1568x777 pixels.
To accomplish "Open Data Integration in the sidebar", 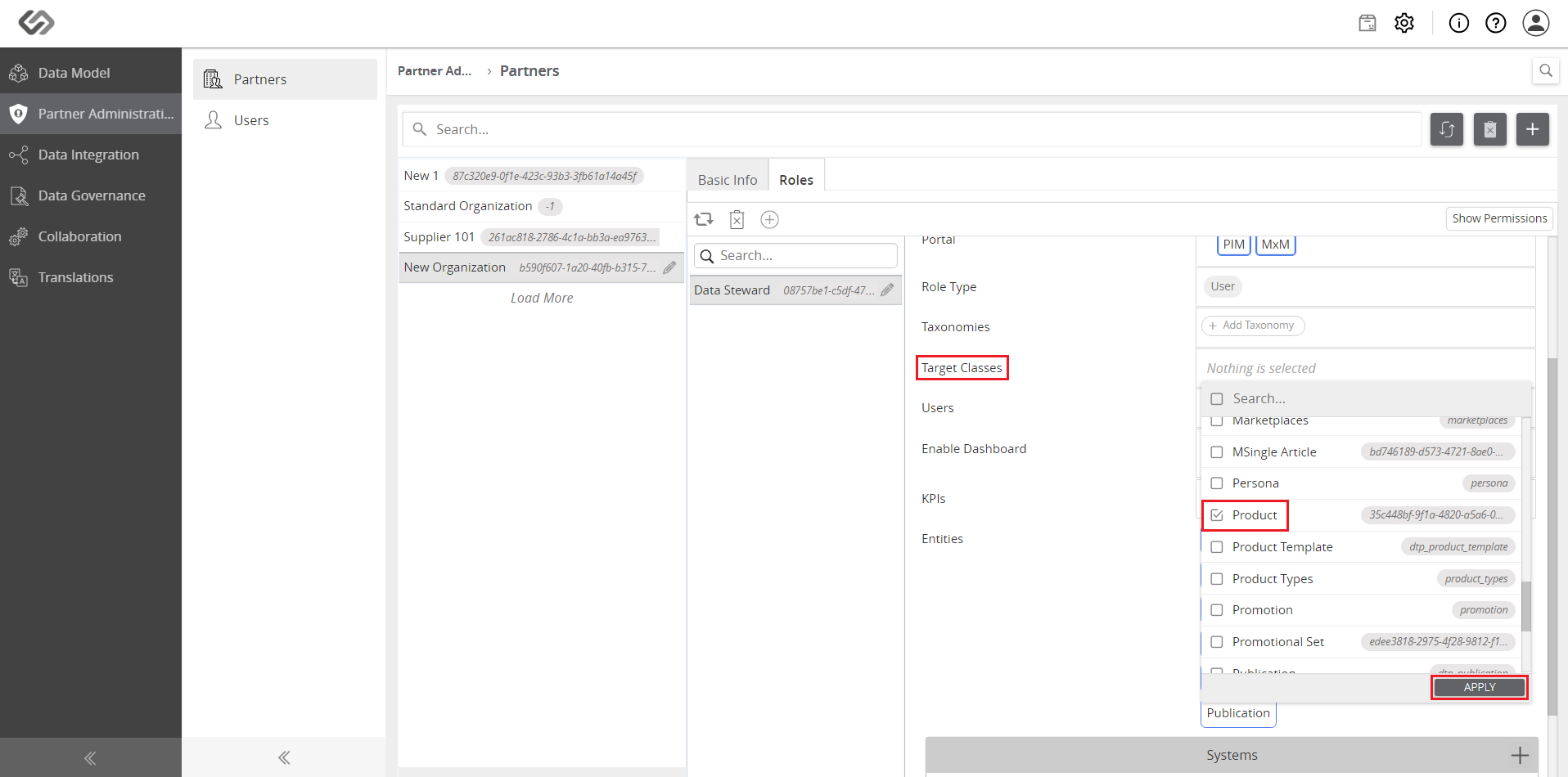I will pyautogui.click(x=91, y=155).
